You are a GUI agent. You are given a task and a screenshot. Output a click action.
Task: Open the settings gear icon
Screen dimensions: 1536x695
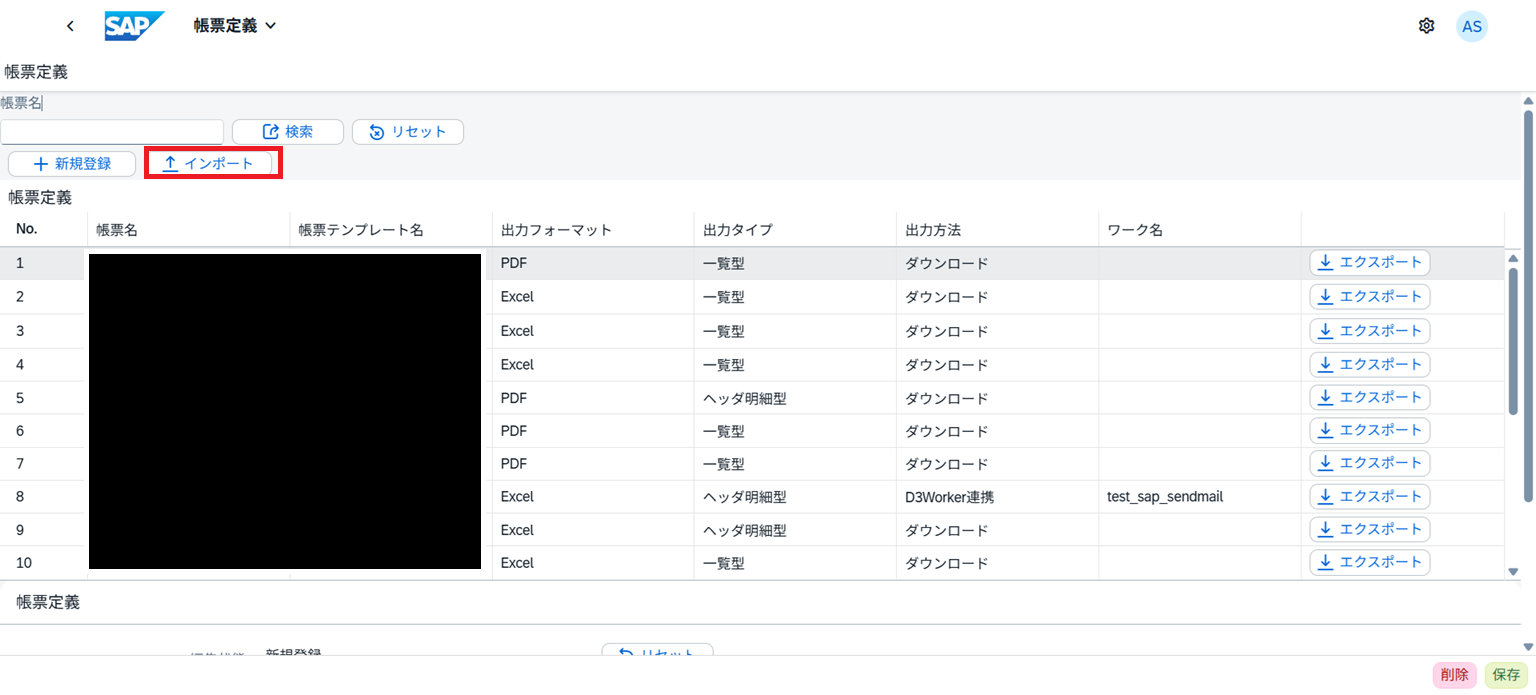tap(1426, 26)
